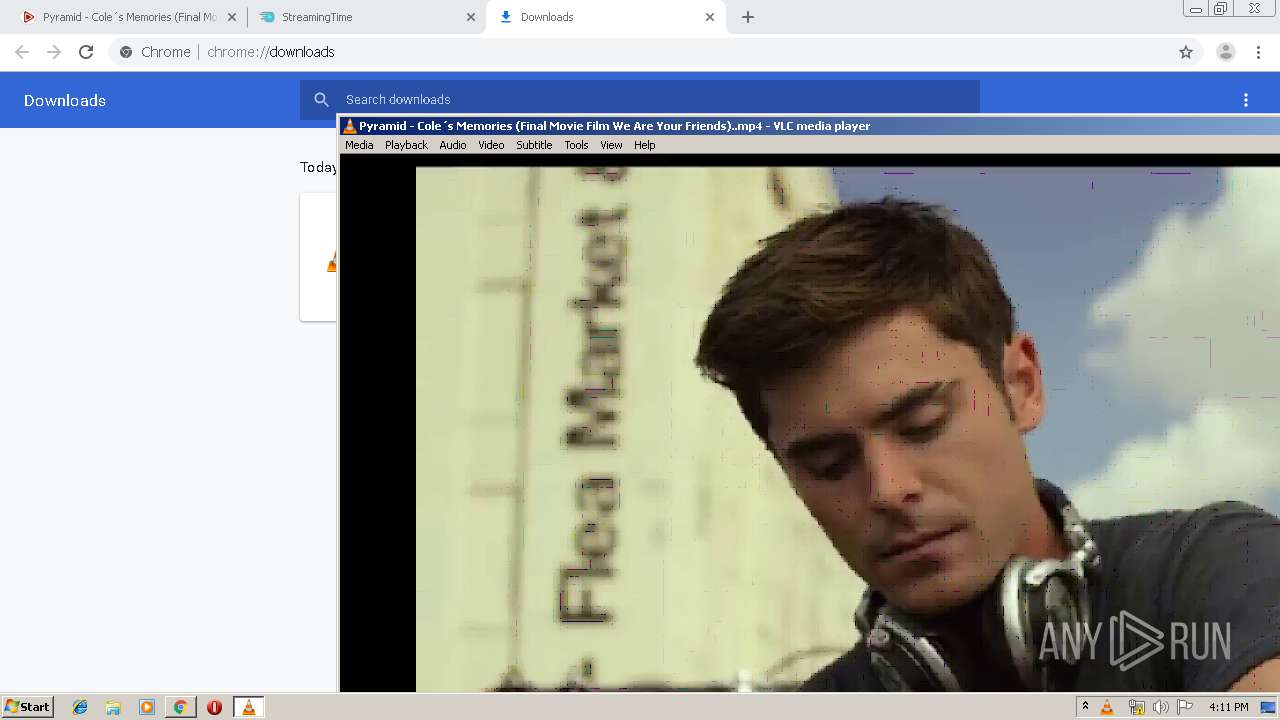The image size is (1280, 720).
Task: Open VLC Tools menu
Action: [576, 145]
